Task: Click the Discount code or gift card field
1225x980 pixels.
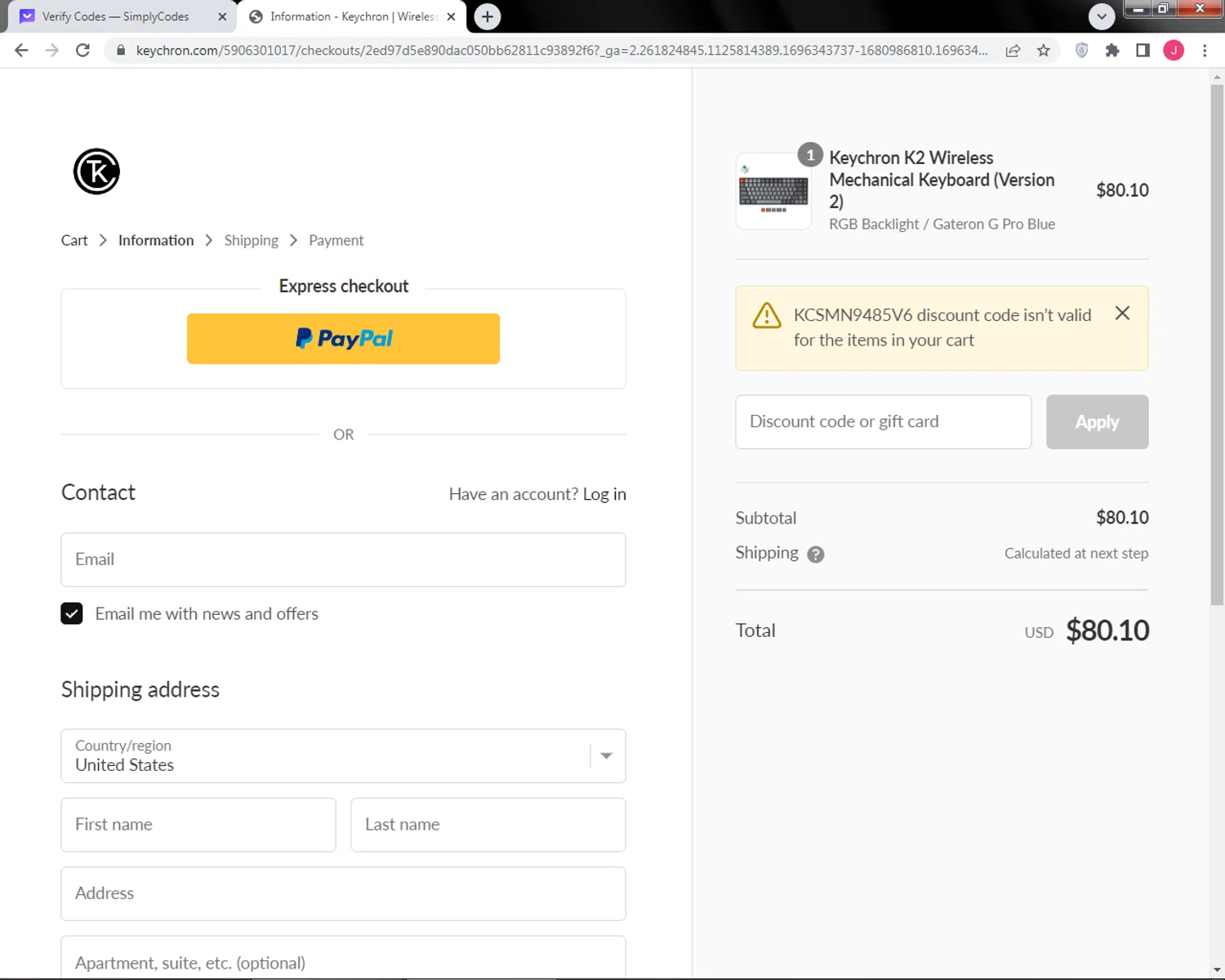Action: point(884,422)
